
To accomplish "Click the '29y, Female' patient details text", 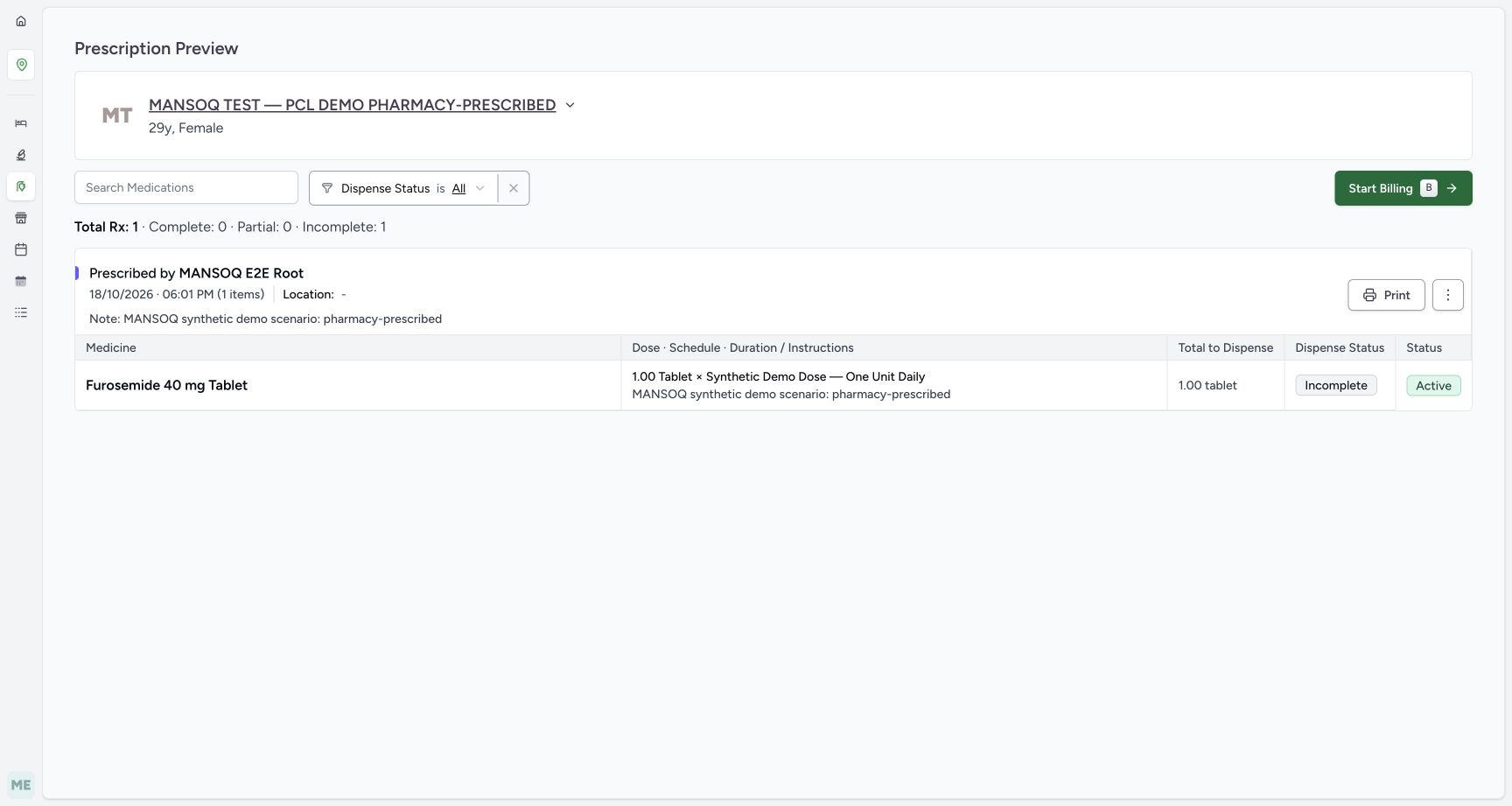I will tap(185, 128).
